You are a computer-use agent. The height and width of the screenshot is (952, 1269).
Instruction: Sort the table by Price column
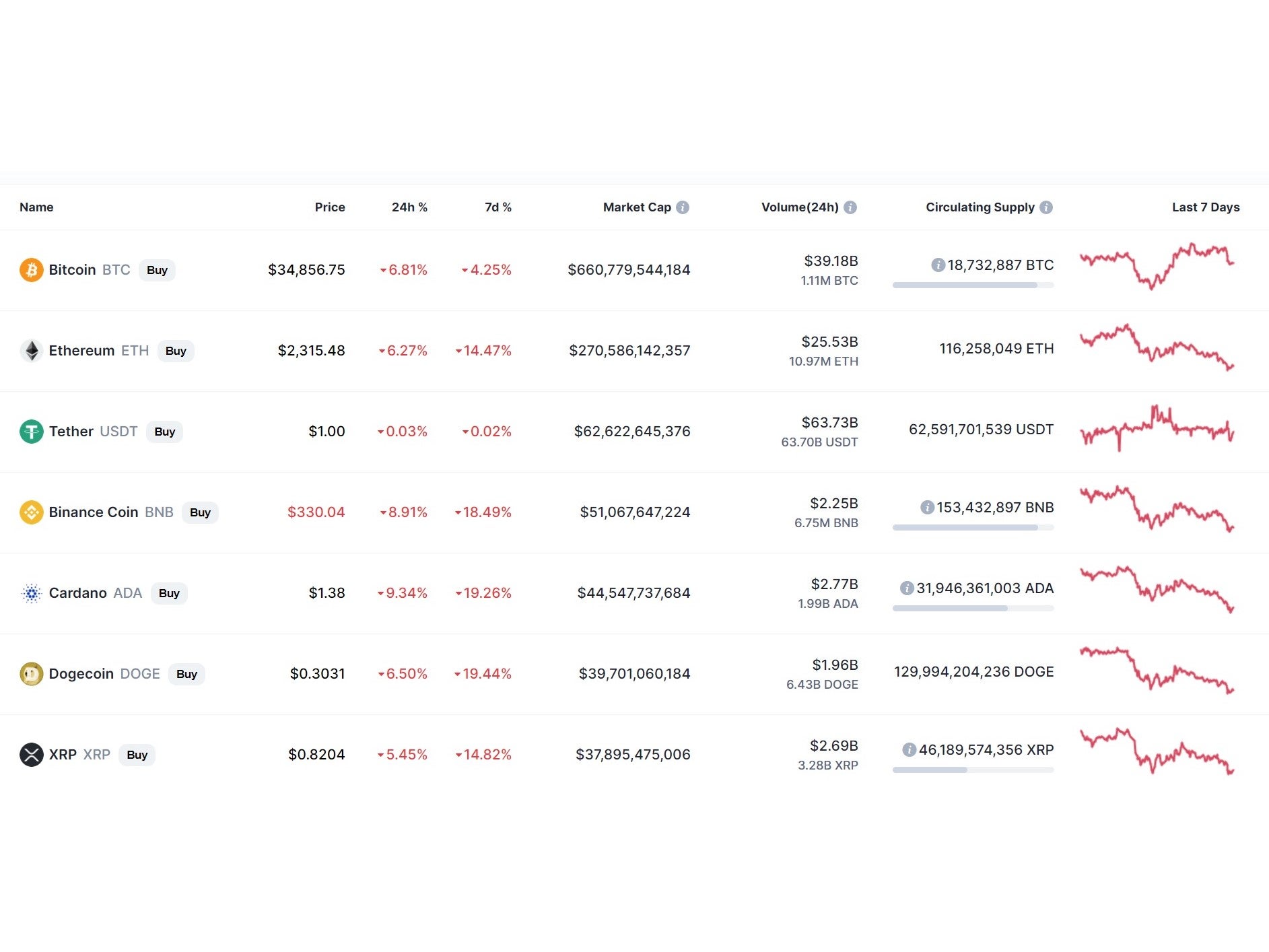(x=329, y=207)
